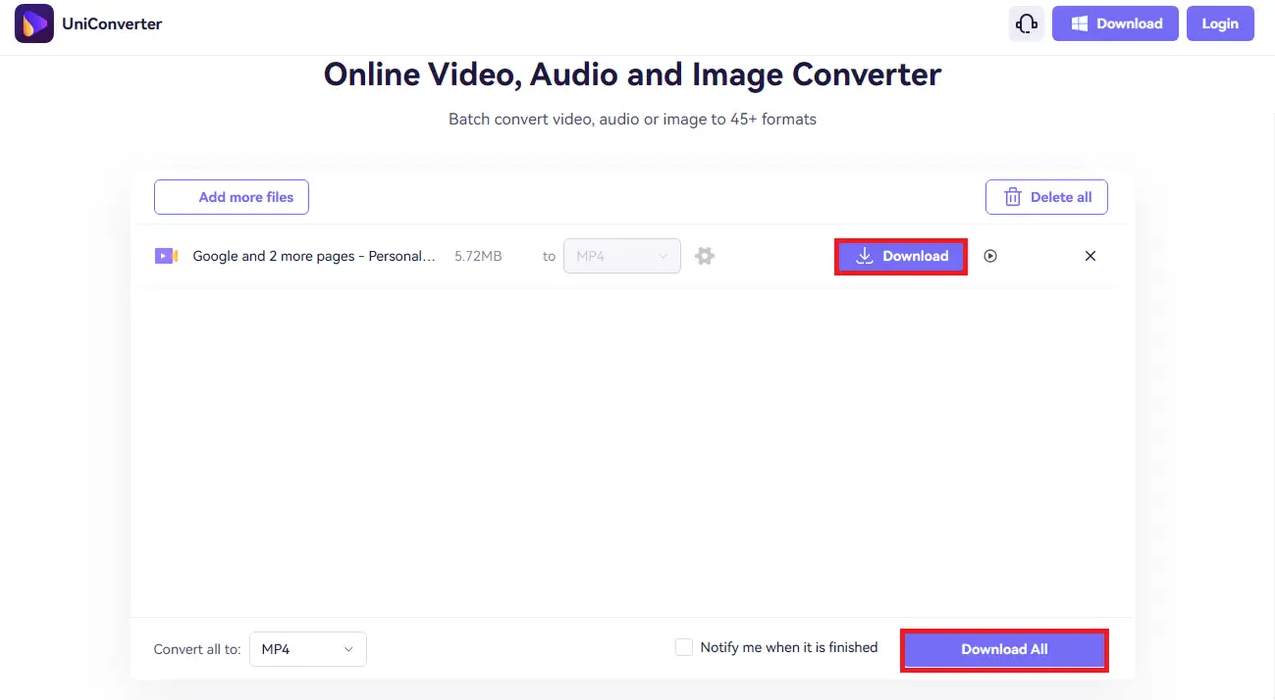Remove the file with the X icon
1275x700 pixels.
click(1090, 256)
